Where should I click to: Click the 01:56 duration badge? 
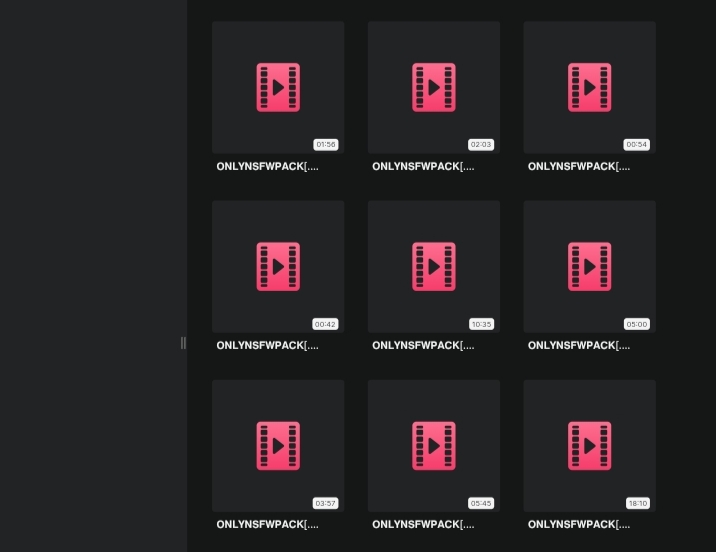[326, 145]
